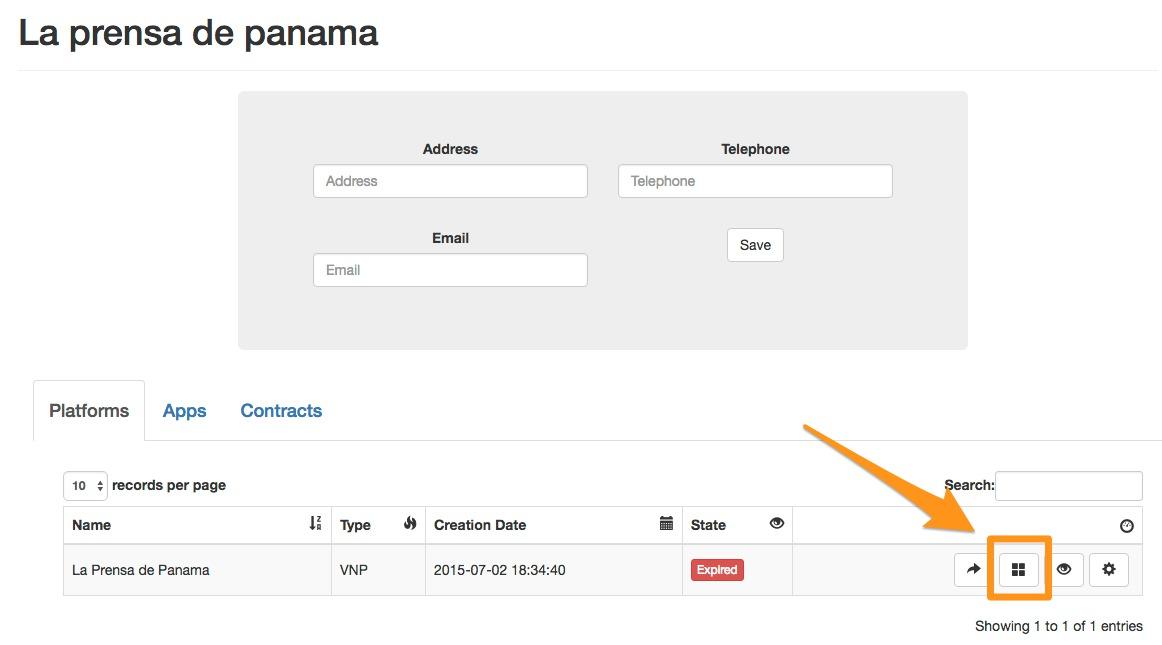Open the Contracts tab
The width and height of the screenshot is (1162, 645).
pos(281,411)
